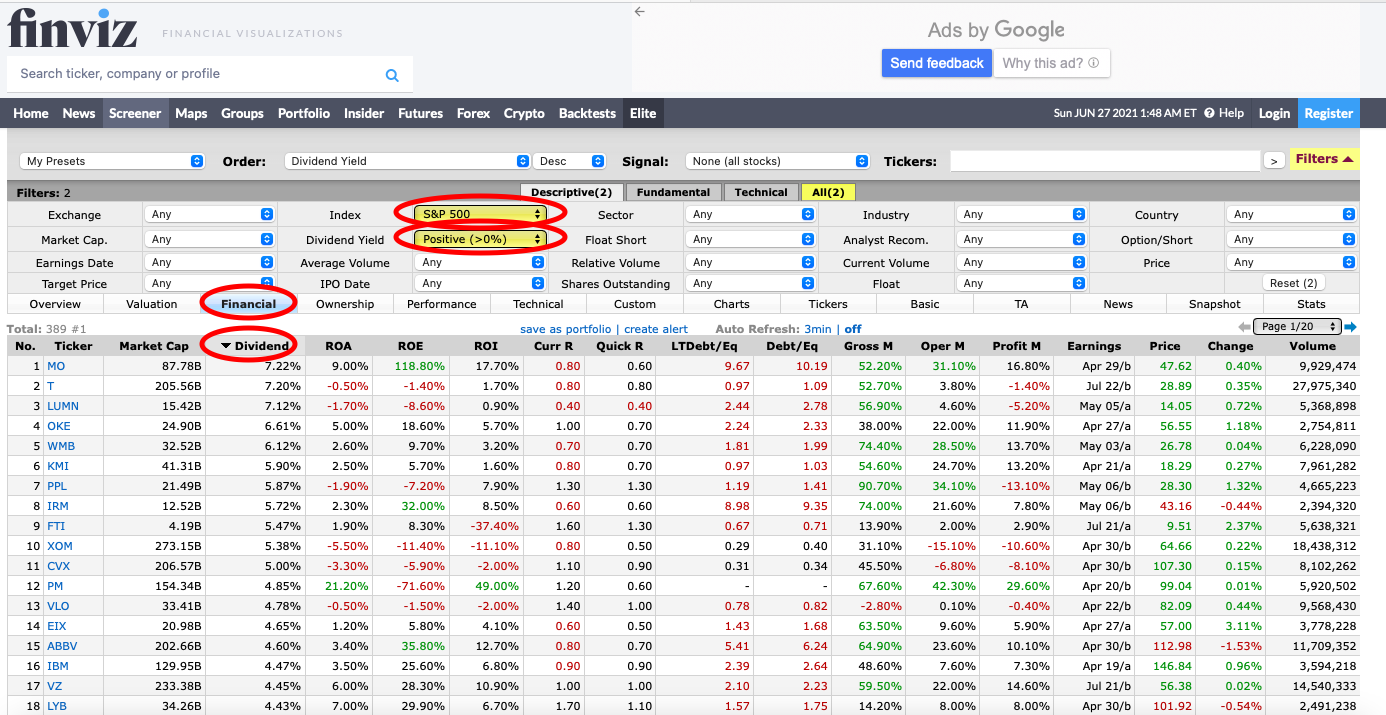Open the IBM ticker link
Screen dimensions: 1386x715
coord(58,666)
